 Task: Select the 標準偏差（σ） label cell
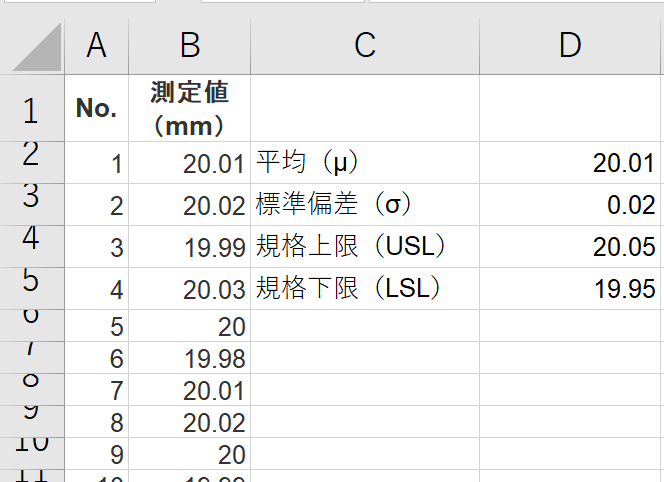(x=365, y=205)
